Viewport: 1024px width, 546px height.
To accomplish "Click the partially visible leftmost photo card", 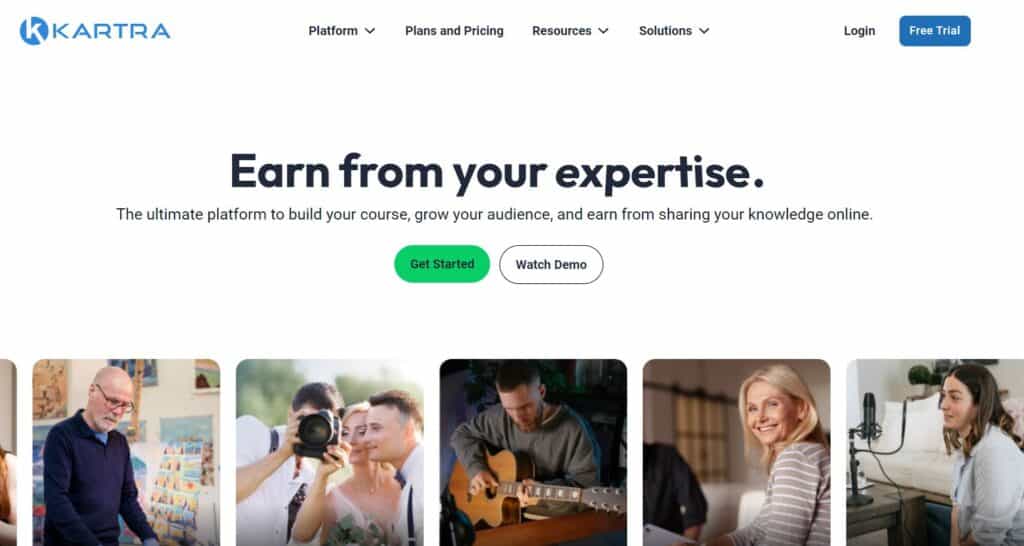I will point(8,452).
